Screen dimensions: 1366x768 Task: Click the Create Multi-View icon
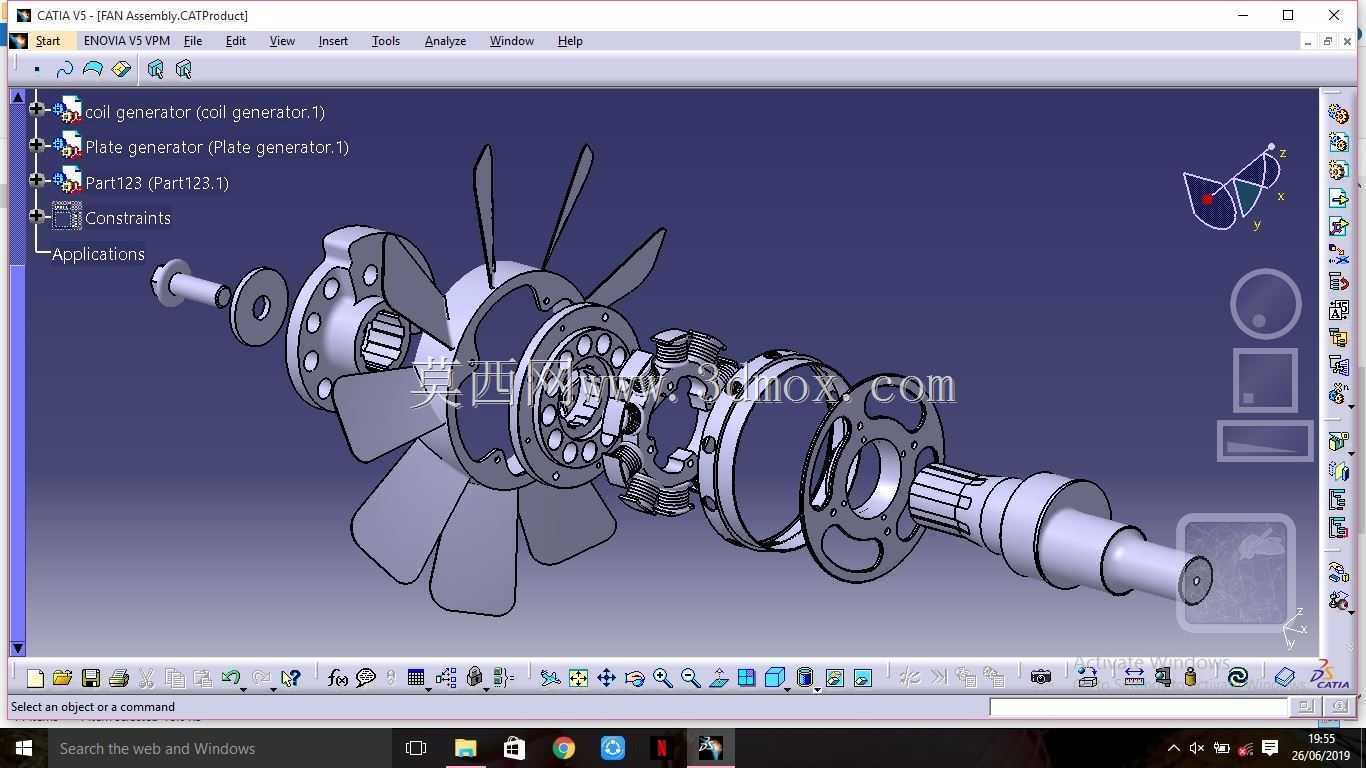(x=746, y=678)
